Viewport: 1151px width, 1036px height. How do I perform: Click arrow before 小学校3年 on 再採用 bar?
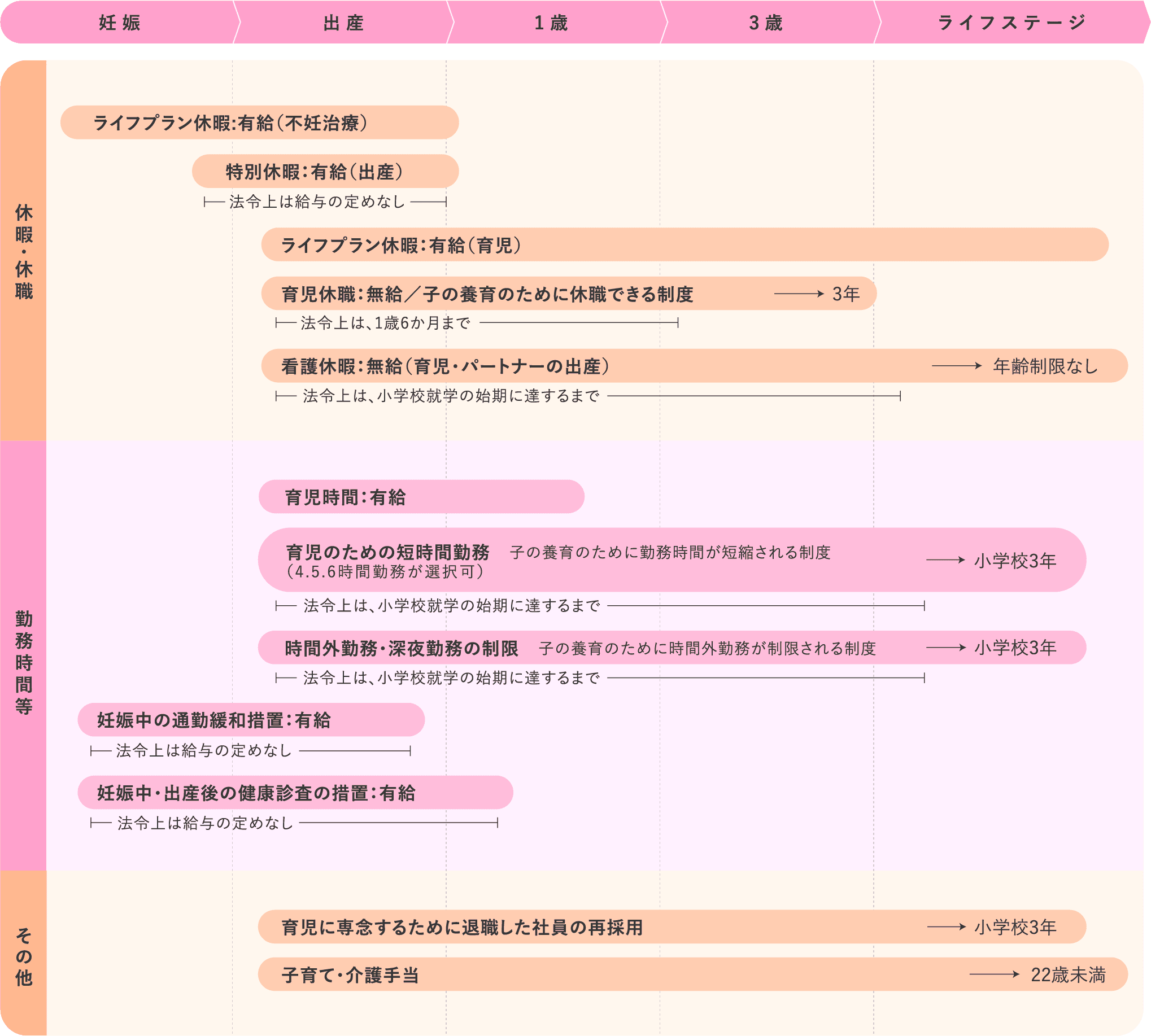tap(946, 926)
